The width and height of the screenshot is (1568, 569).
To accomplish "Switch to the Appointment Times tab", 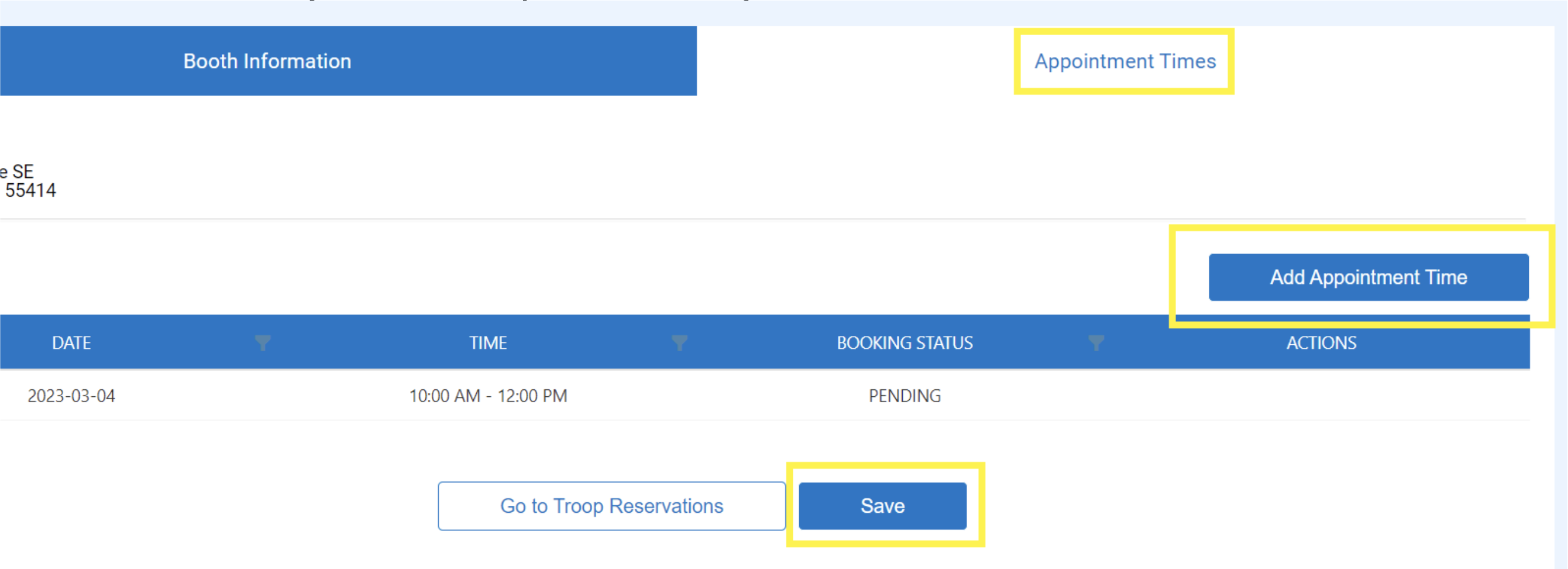I will coord(1125,61).
